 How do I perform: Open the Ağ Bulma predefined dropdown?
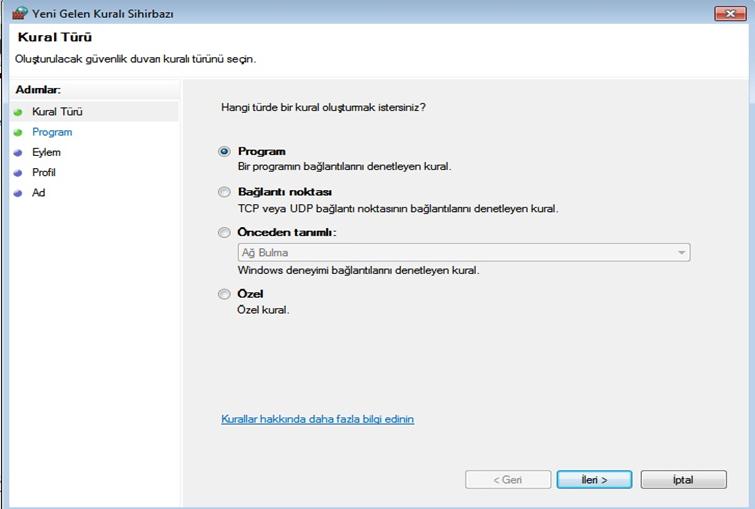(464, 252)
